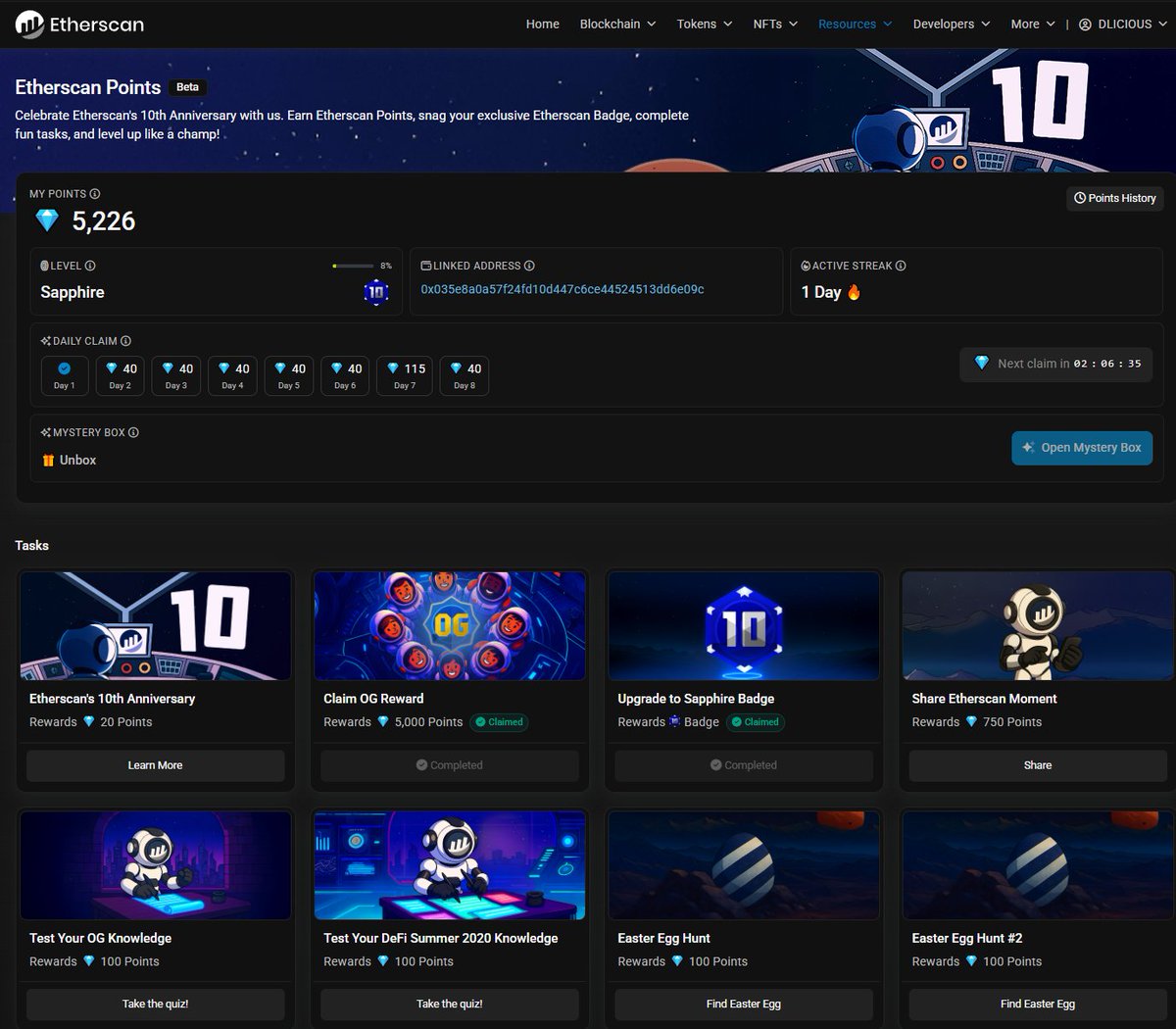Click the Day 6 daily claim tile
This screenshot has height=1029, width=1176.
(x=345, y=375)
